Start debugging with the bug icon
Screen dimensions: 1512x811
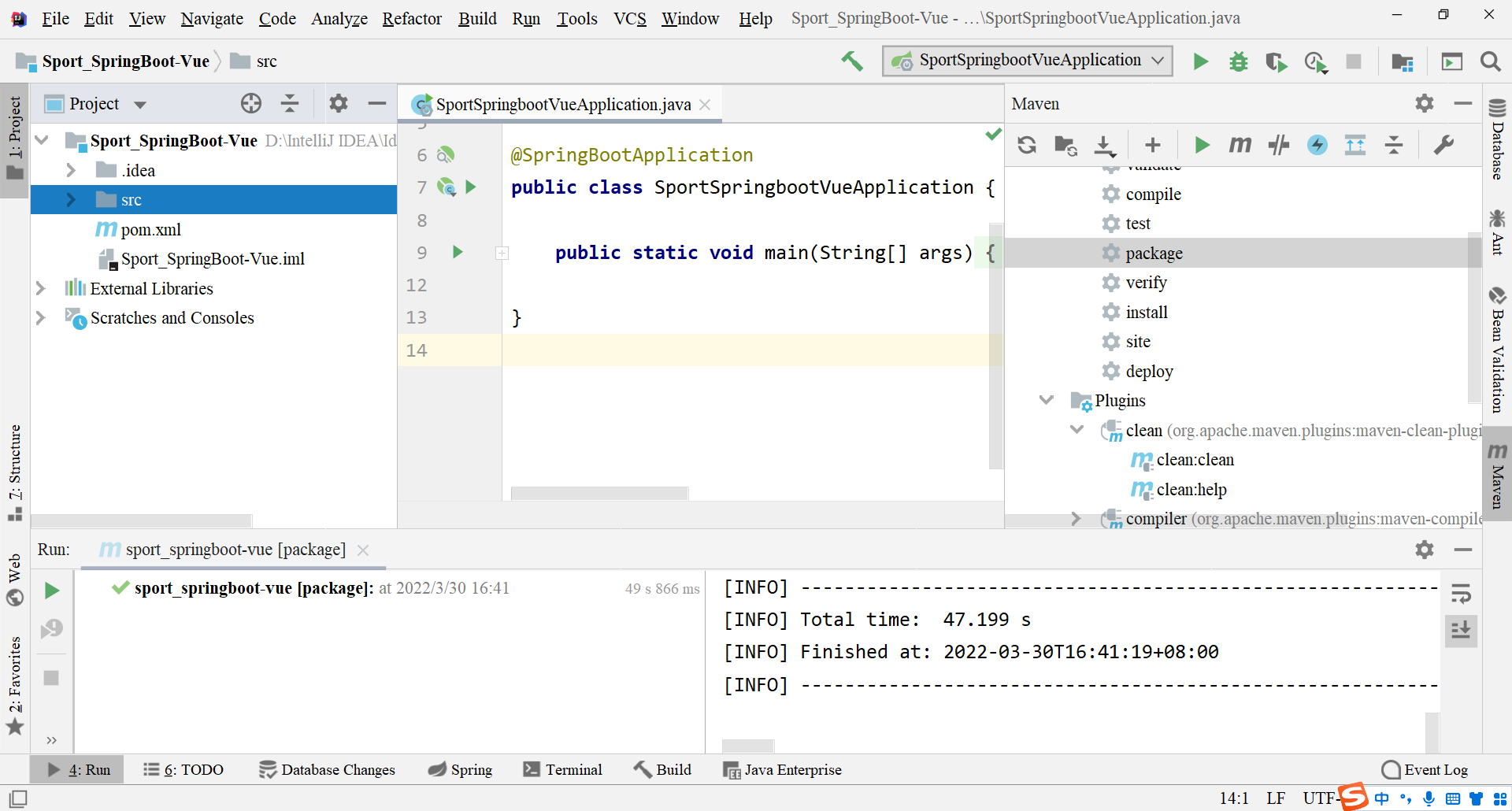[x=1238, y=61]
